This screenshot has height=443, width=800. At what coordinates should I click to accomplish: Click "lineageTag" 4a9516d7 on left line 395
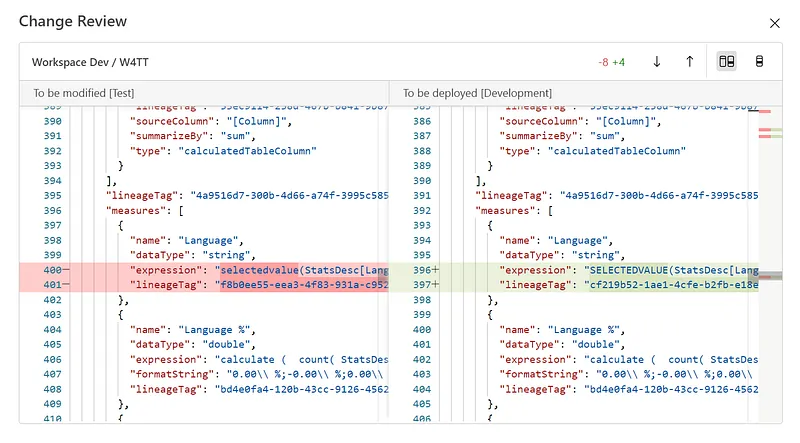pyautogui.click(x=247, y=195)
